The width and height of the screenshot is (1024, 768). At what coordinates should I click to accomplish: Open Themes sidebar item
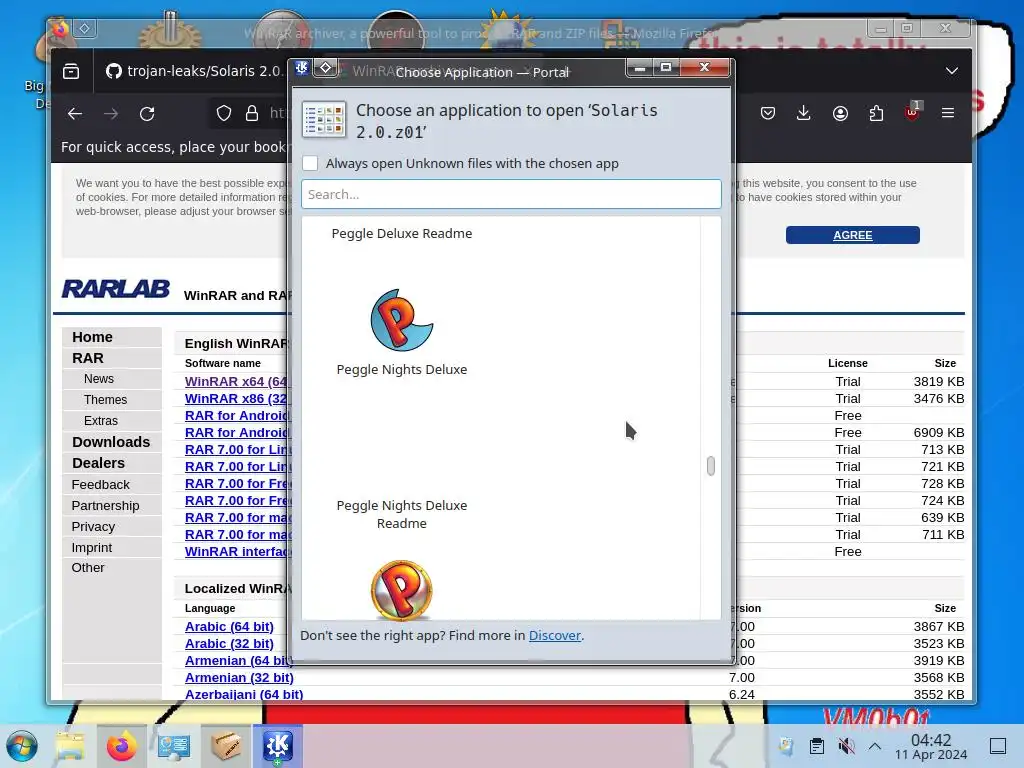point(105,400)
